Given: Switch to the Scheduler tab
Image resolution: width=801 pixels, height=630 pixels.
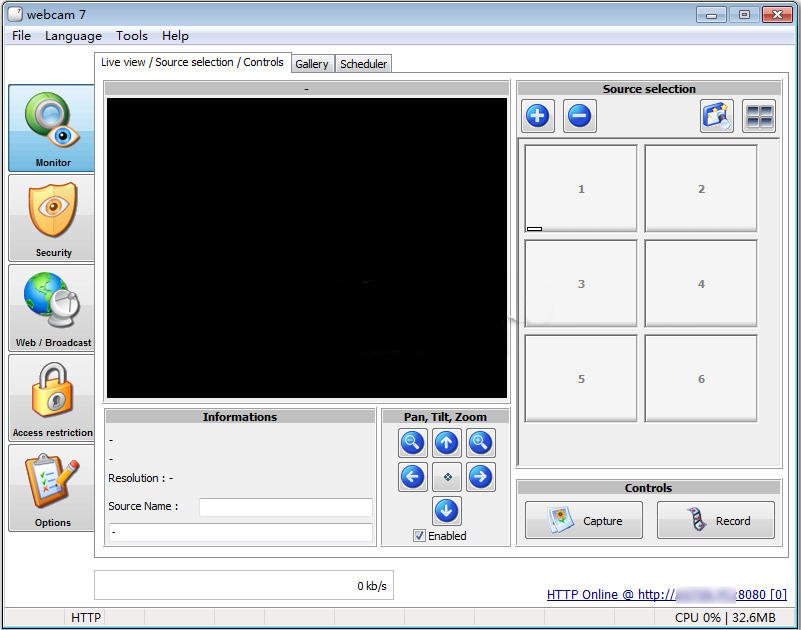Looking at the screenshot, I should 363,64.
